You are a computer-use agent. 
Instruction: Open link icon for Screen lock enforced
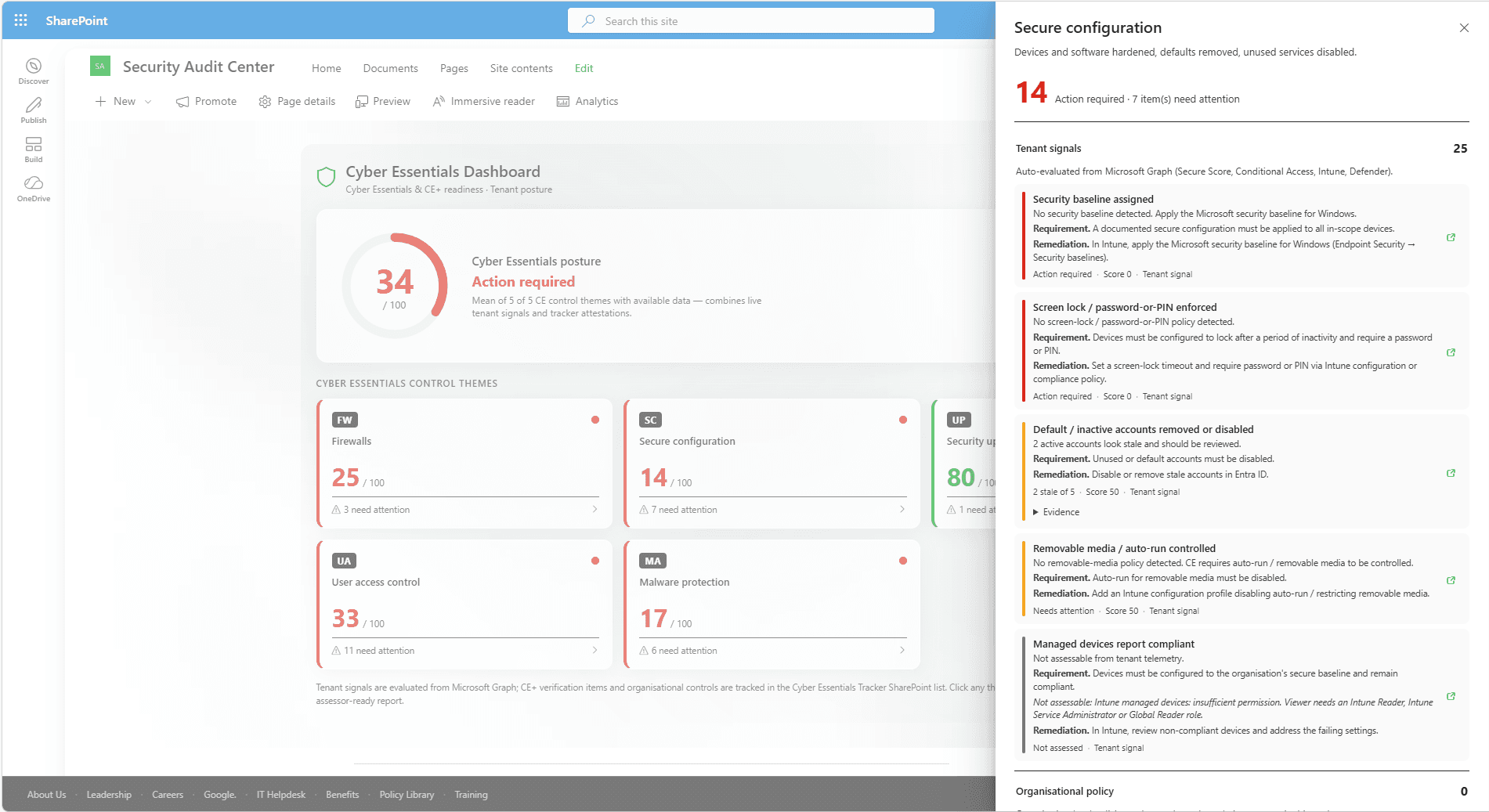1451,352
